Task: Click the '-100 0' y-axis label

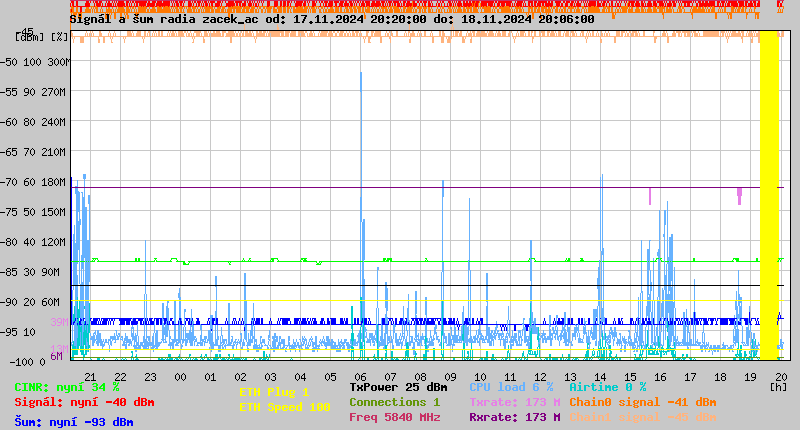Action: (x=27, y=362)
